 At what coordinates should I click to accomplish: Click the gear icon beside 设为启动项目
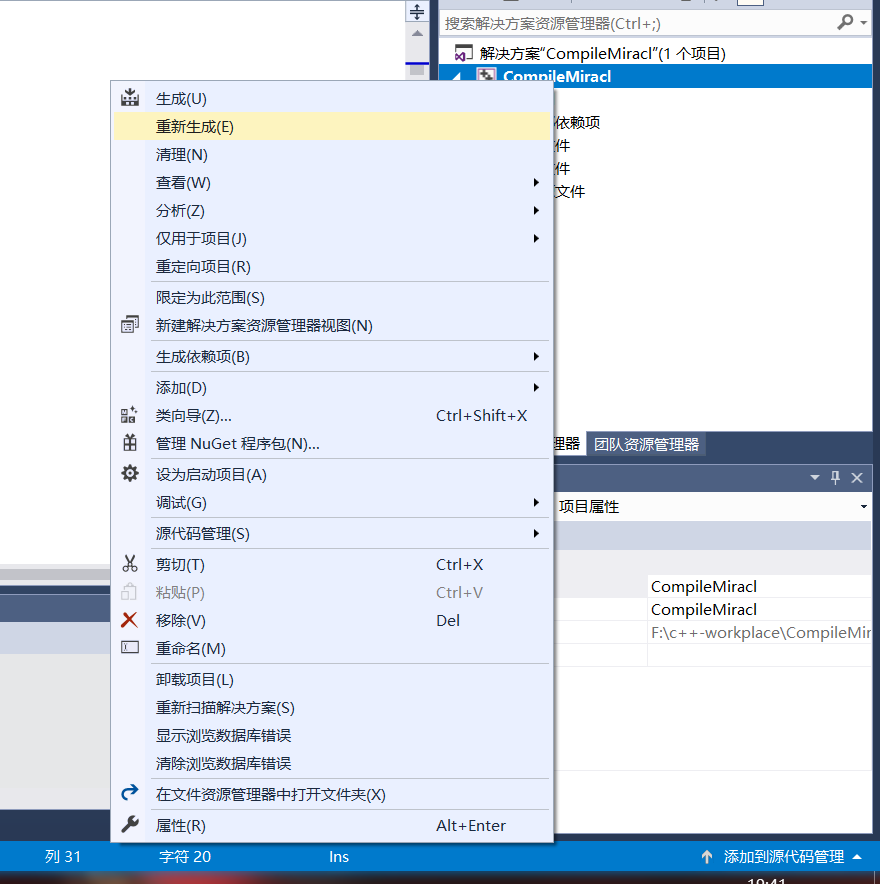[130, 474]
